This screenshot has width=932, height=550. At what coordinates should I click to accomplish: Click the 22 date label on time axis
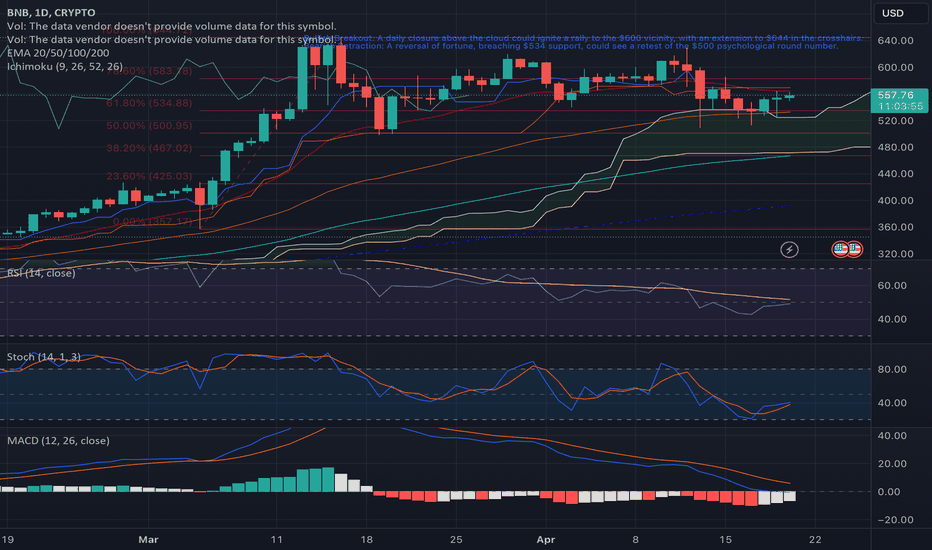[815, 540]
